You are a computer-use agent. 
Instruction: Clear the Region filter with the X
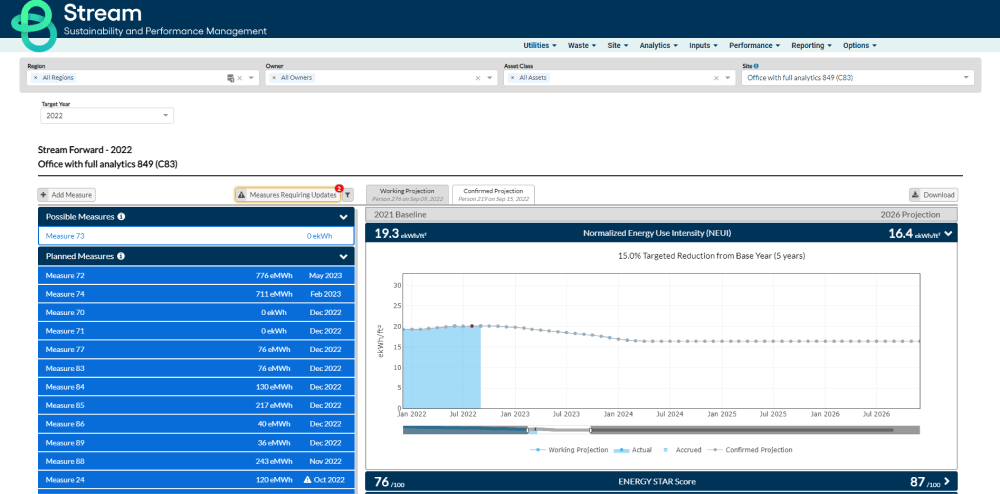(240, 78)
